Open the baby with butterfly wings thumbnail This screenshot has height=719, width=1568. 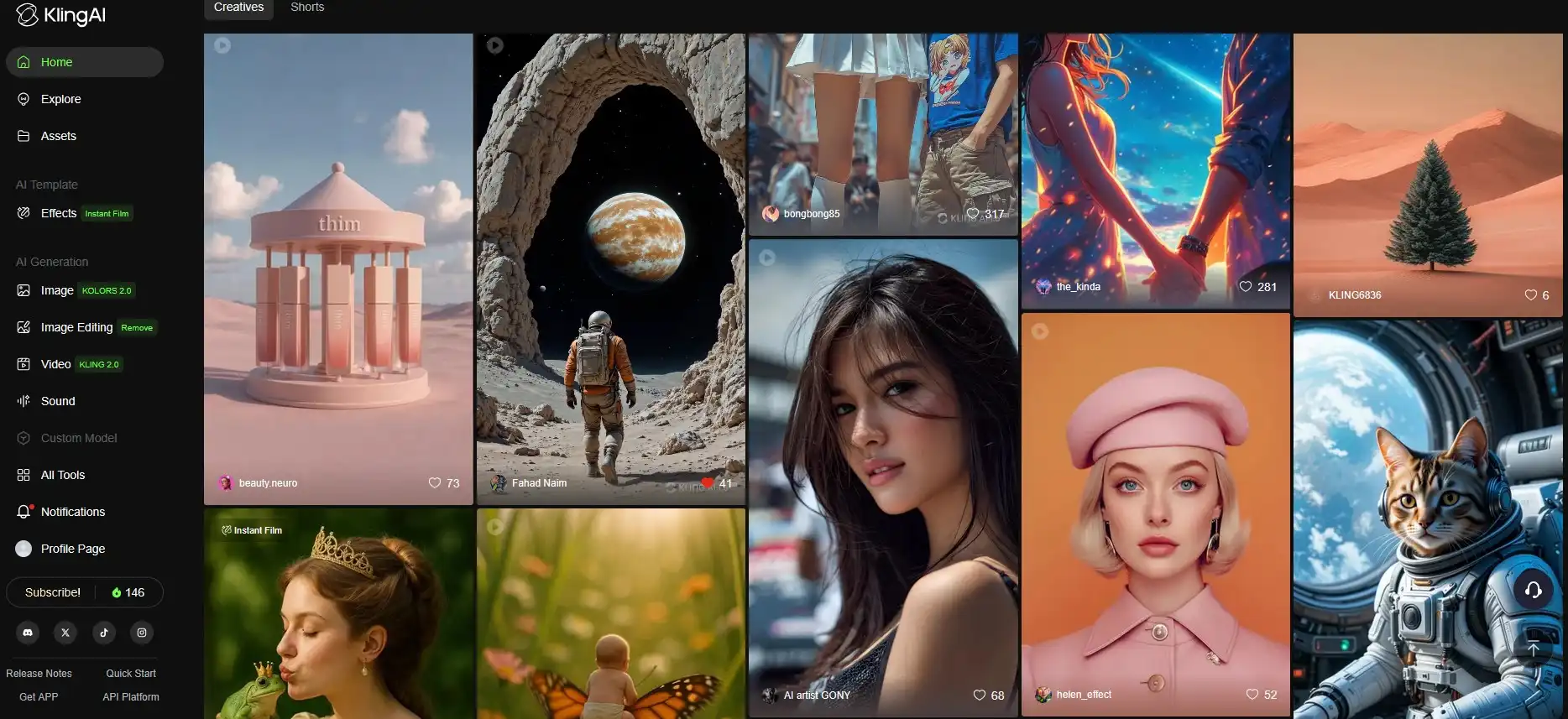(x=611, y=614)
